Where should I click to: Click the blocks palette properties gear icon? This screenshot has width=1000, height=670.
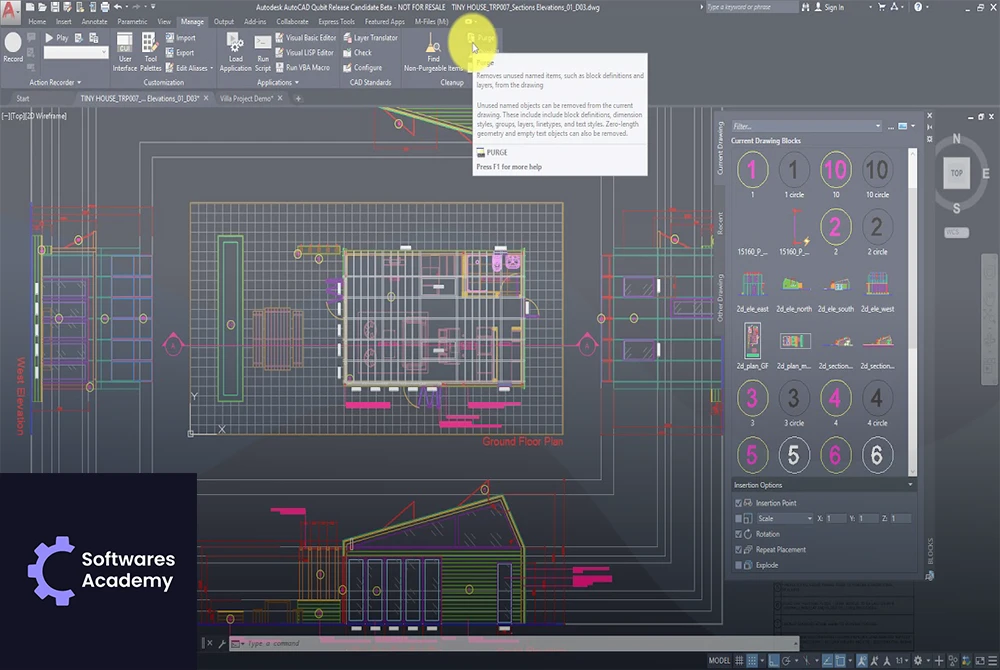pos(929,138)
